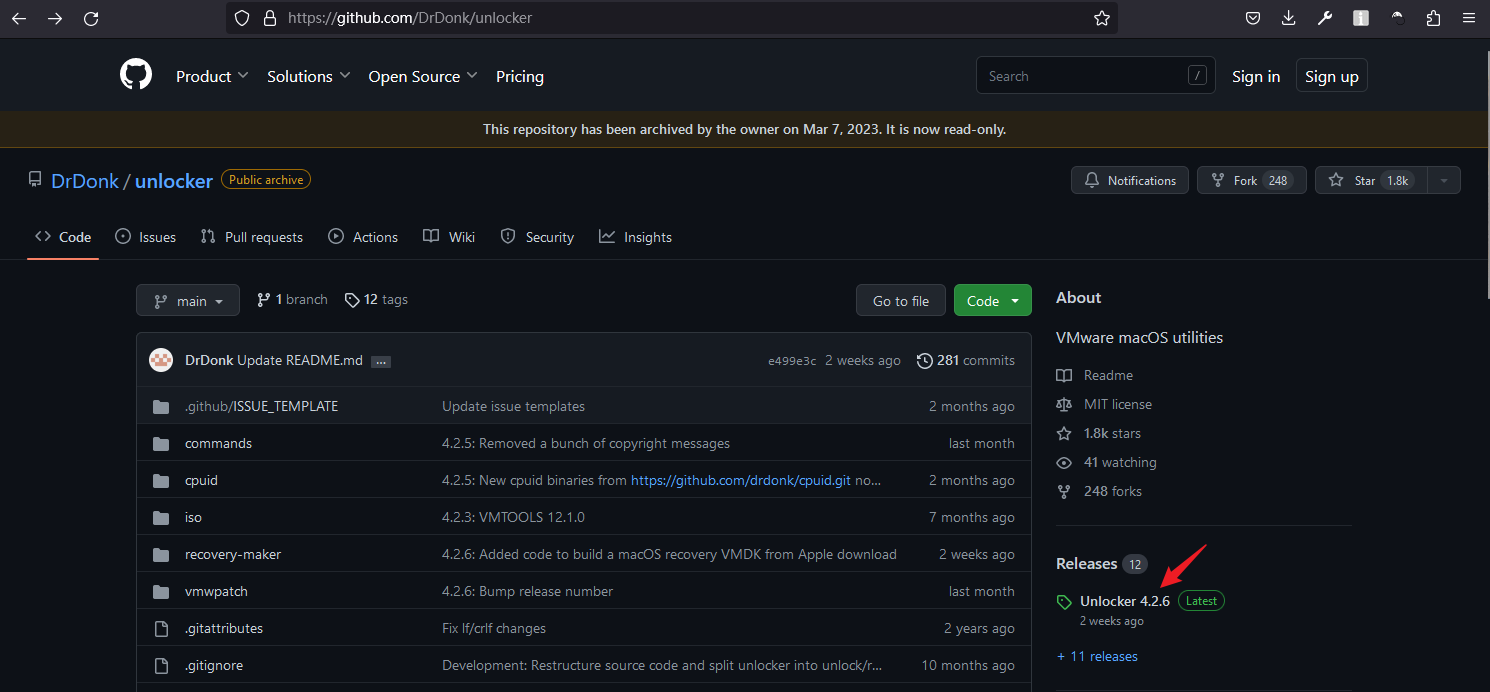Click the Pocket save icon in toolbar

tap(1252, 18)
